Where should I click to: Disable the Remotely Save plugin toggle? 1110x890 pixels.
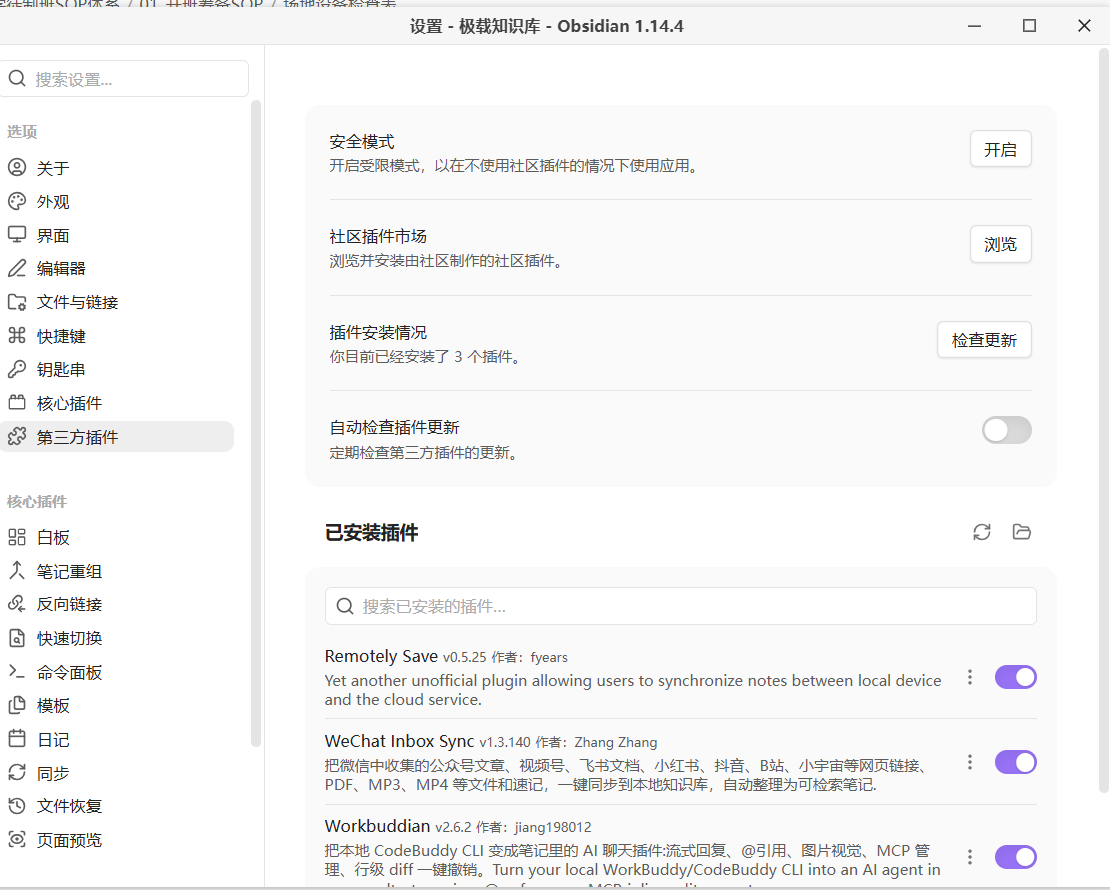tap(1016, 678)
